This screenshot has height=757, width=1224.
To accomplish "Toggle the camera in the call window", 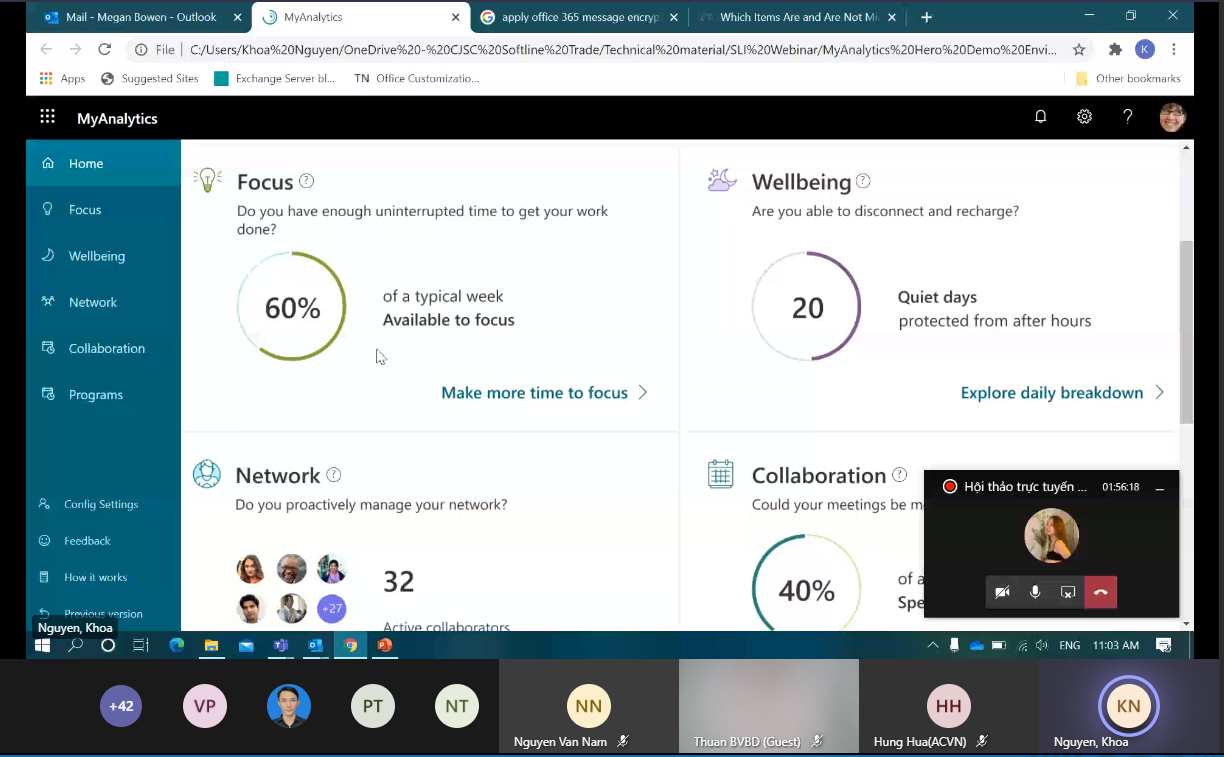I will [x=1002, y=592].
